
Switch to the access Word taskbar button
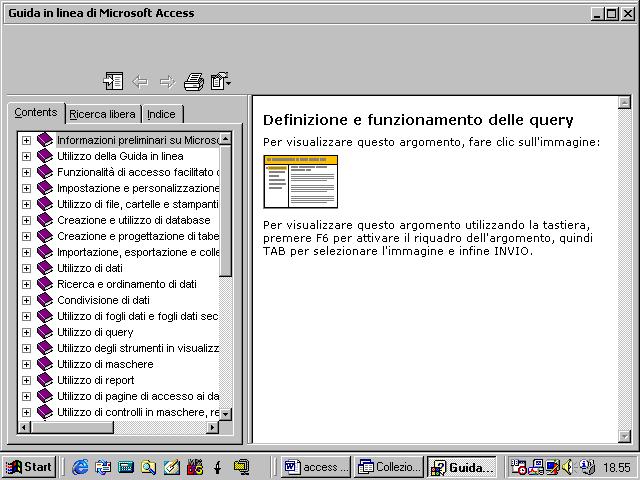pyautogui.click(x=316, y=467)
